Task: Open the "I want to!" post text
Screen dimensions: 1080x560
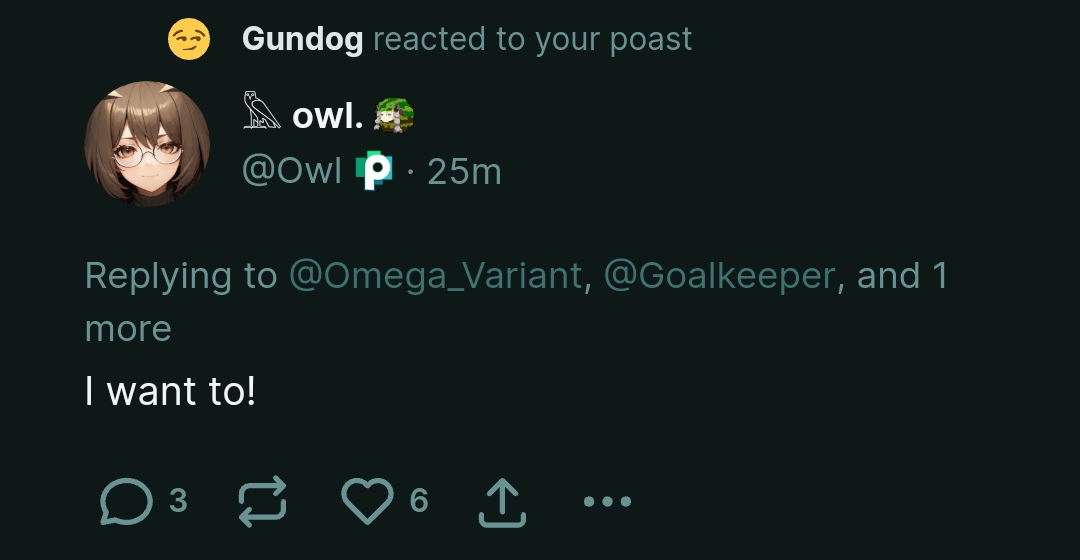Action: pos(170,392)
